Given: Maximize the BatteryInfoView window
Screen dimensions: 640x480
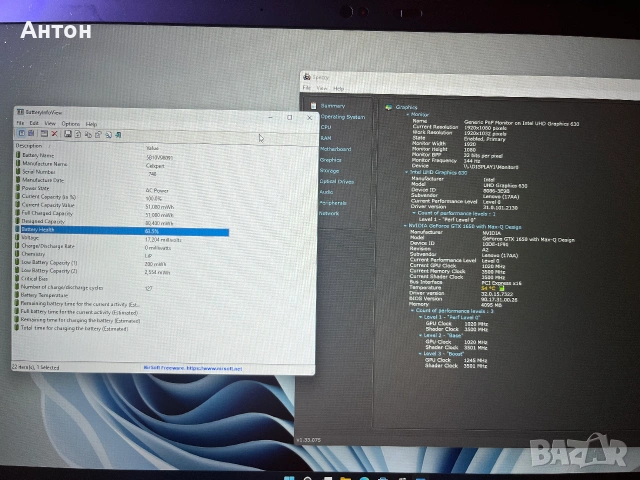Looking at the screenshot, I should [290, 117].
